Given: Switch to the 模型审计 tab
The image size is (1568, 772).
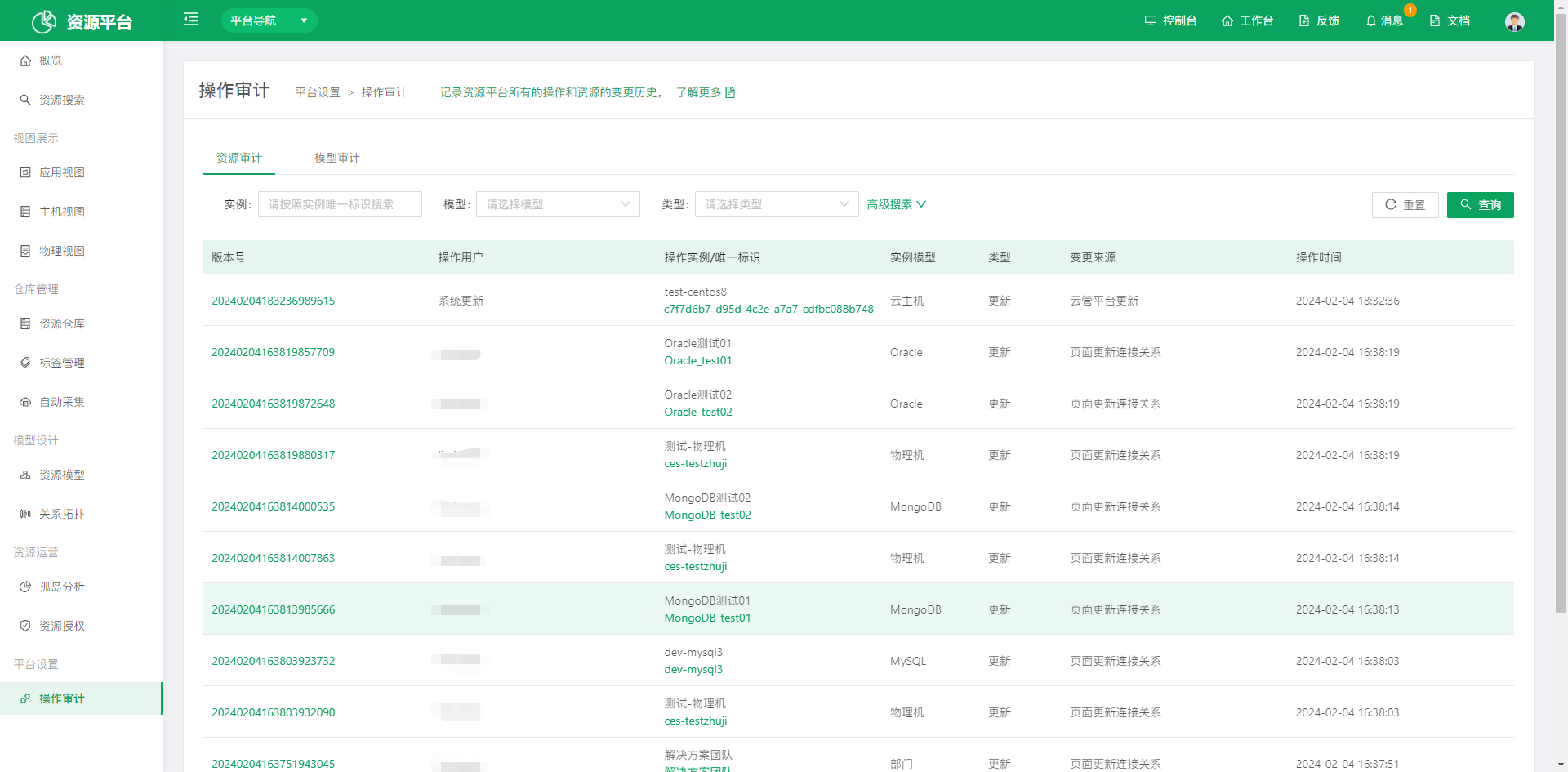Looking at the screenshot, I should click(x=337, y=158).
